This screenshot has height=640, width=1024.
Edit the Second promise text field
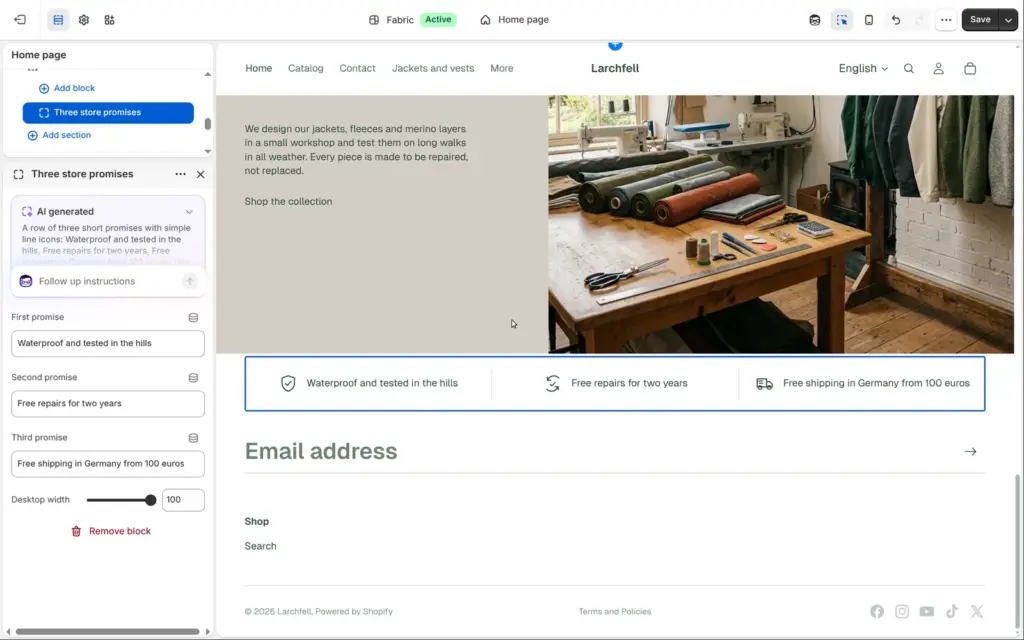click(108, 404)
